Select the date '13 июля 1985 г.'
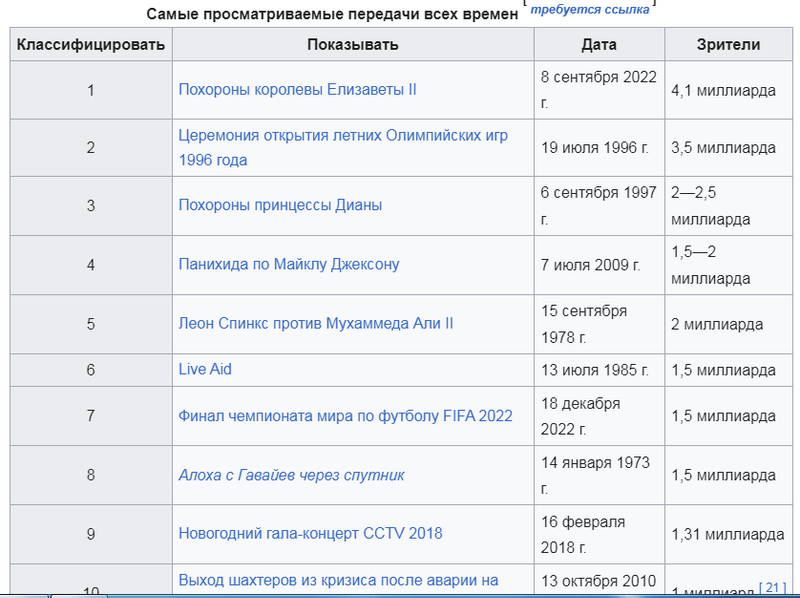 click(x=595, y=370)
